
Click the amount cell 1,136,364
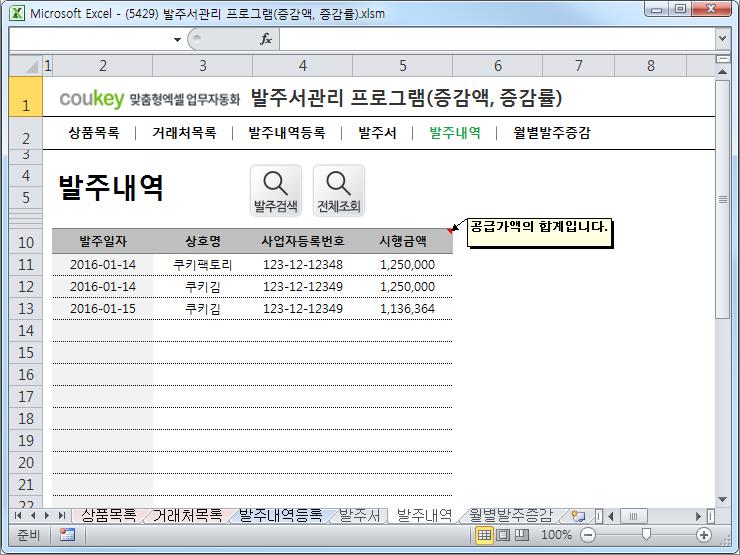(x=403, y=309)
